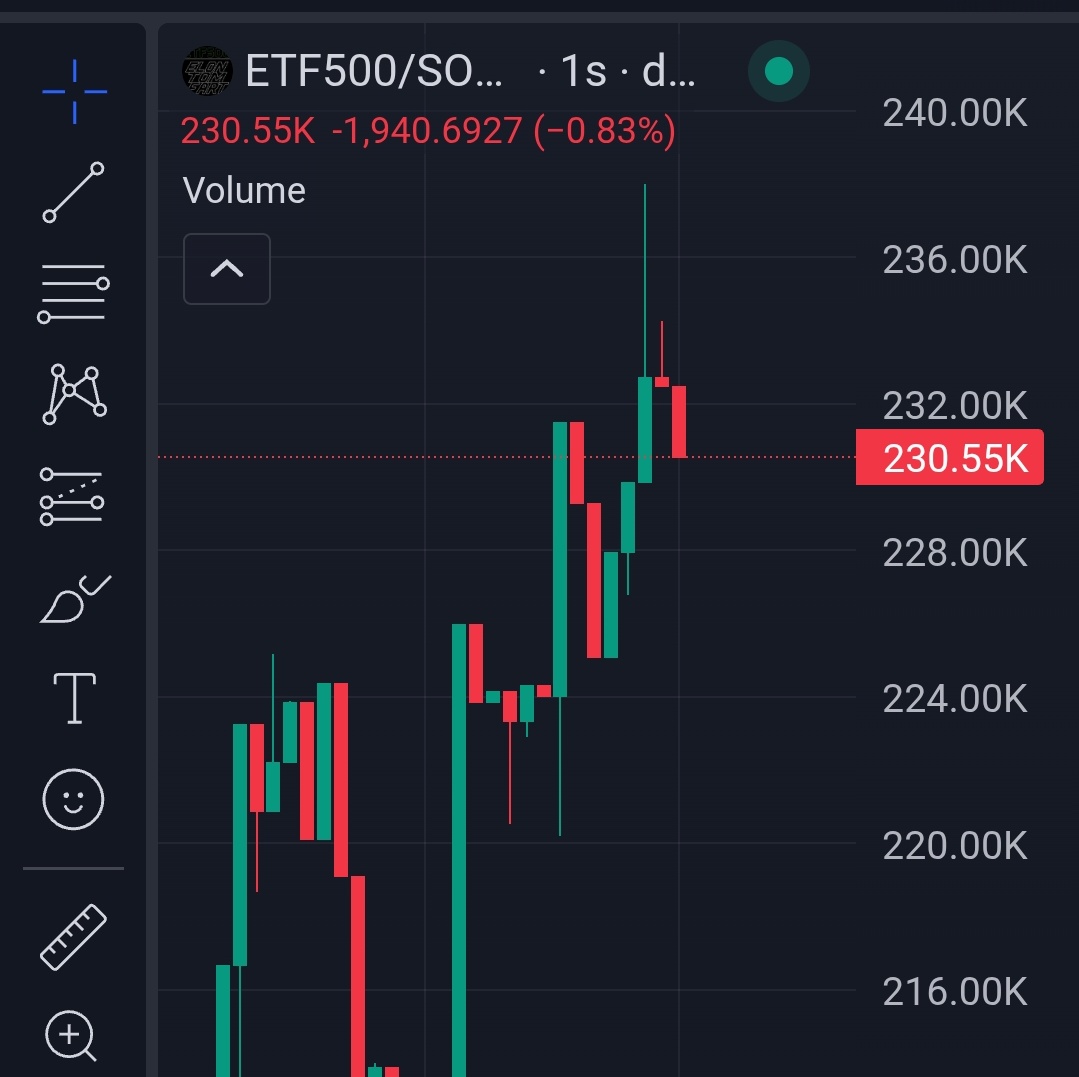Select the brush drawing tool
Image resolution: width=1079 pixels, height=1077 pixels.
pos(75,599)
